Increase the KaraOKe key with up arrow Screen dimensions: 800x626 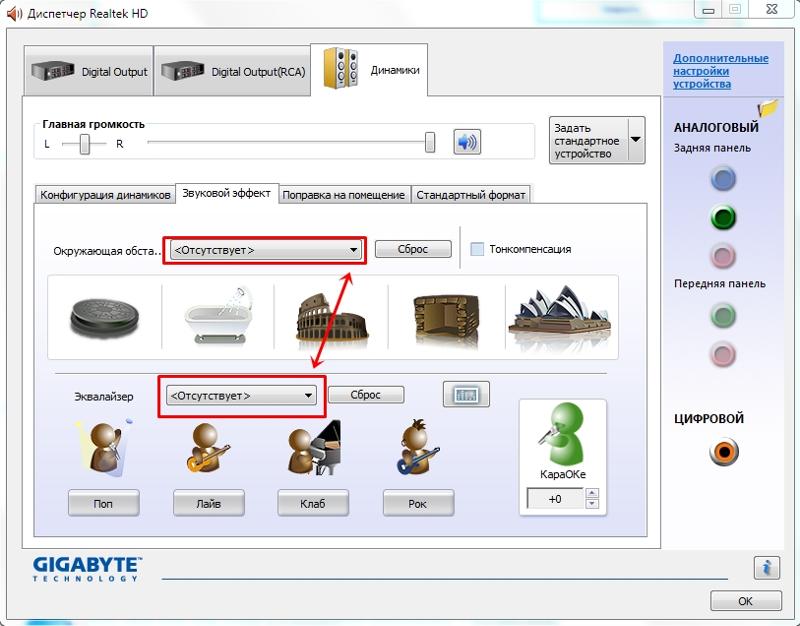pos(592,493)
